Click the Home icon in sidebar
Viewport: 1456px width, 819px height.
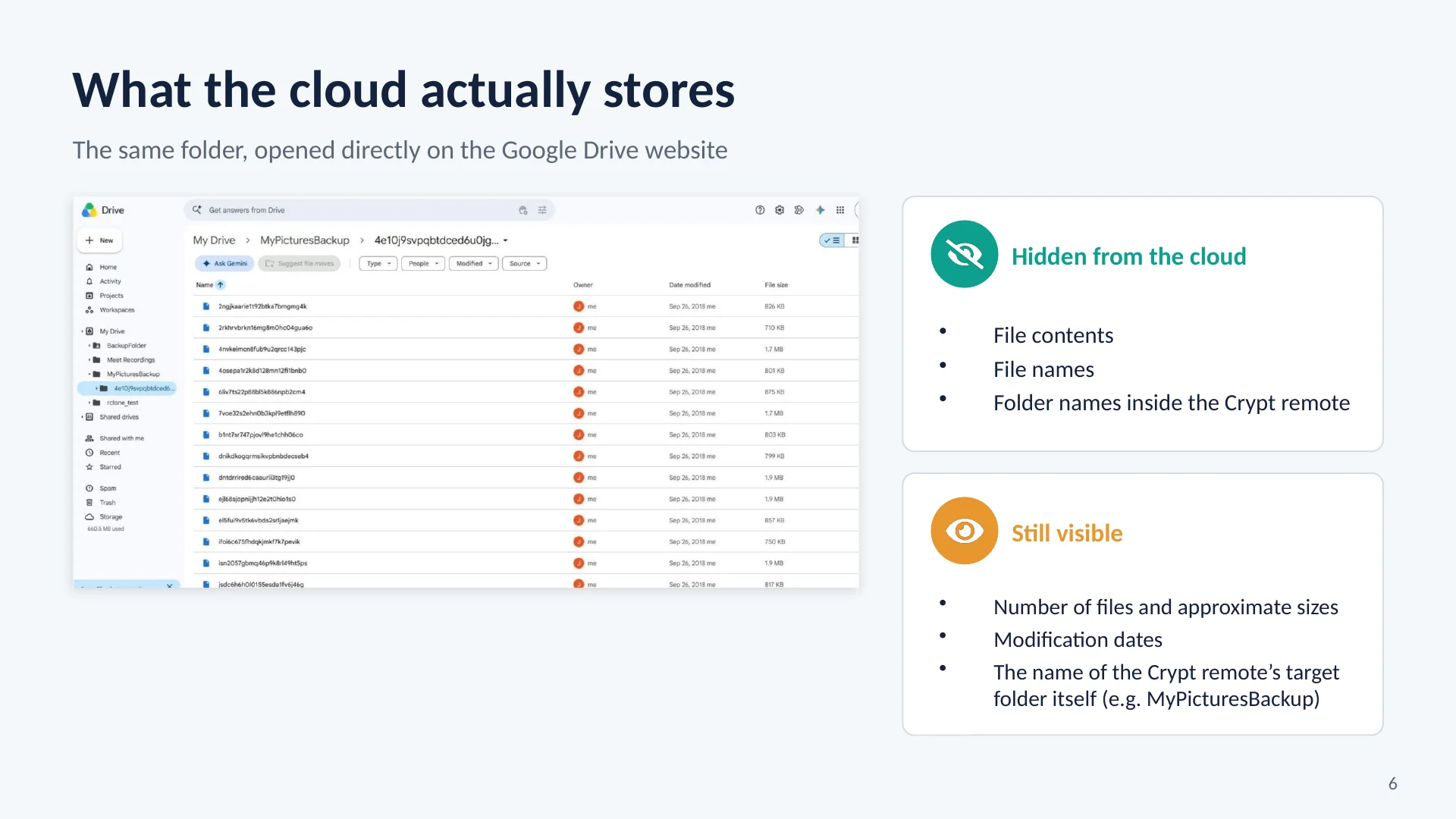[x=89, y=267]
